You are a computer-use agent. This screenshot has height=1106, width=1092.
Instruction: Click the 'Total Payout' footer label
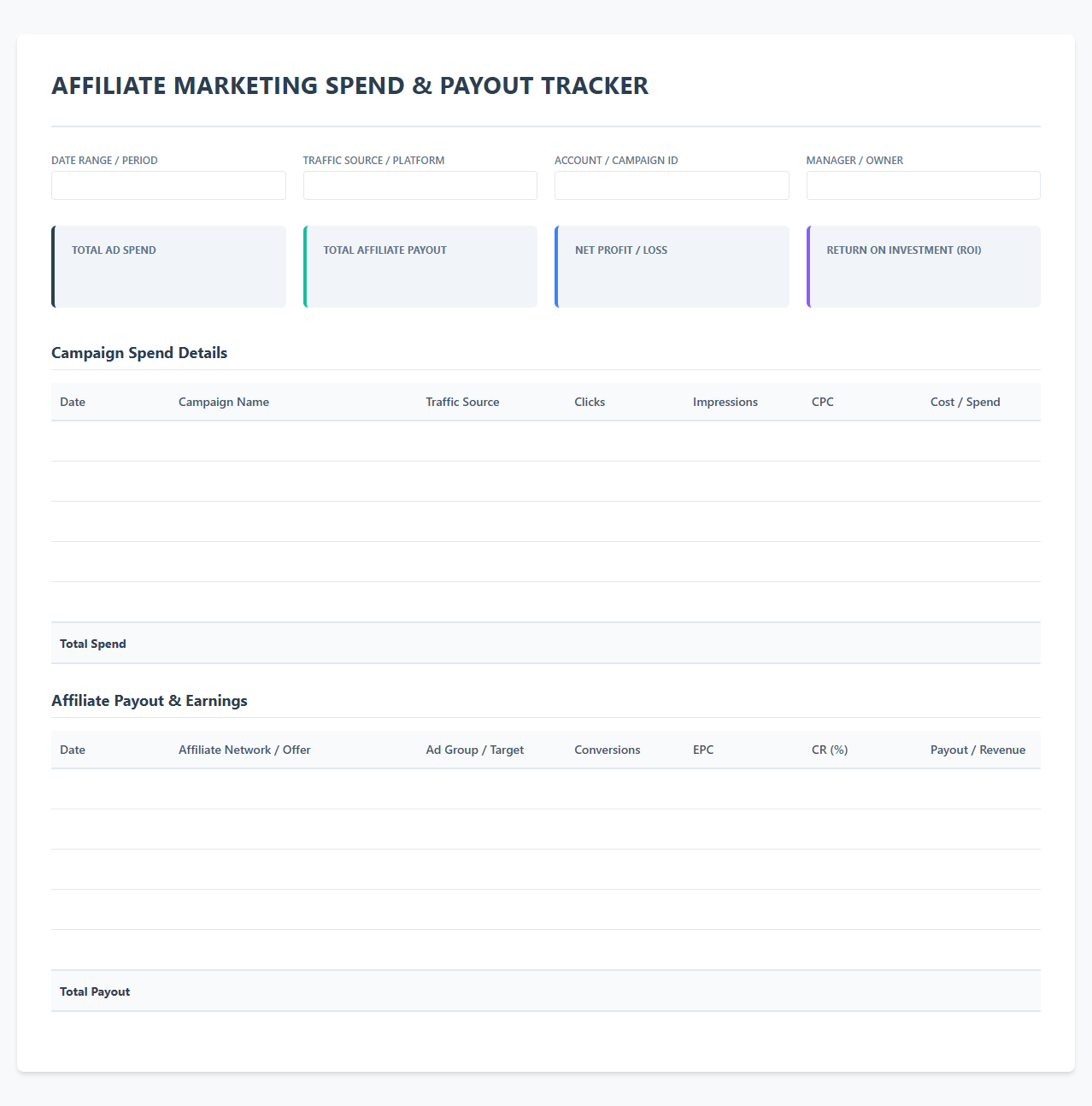pos(95,991)
